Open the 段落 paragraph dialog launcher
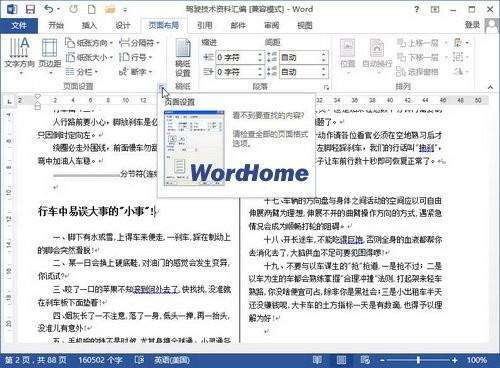Screen dimensions: 500x368 (x=326, y=87)
